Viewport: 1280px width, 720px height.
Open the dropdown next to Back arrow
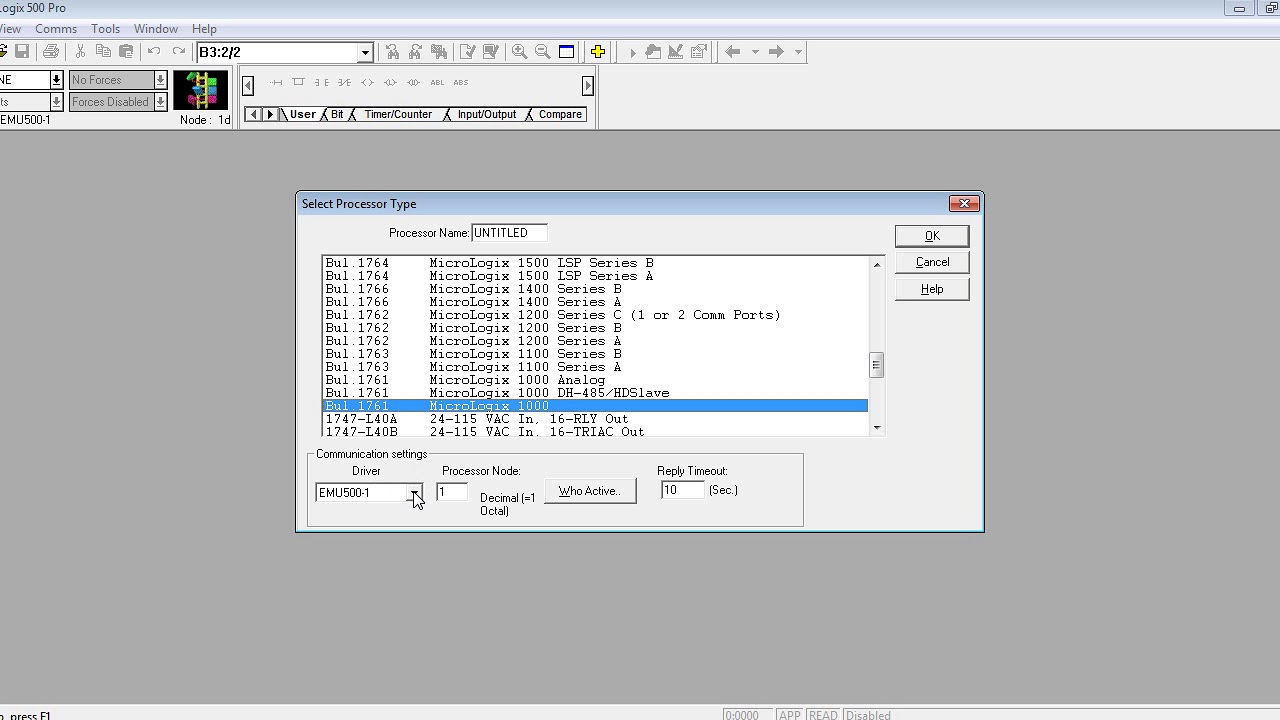[755, 52]
